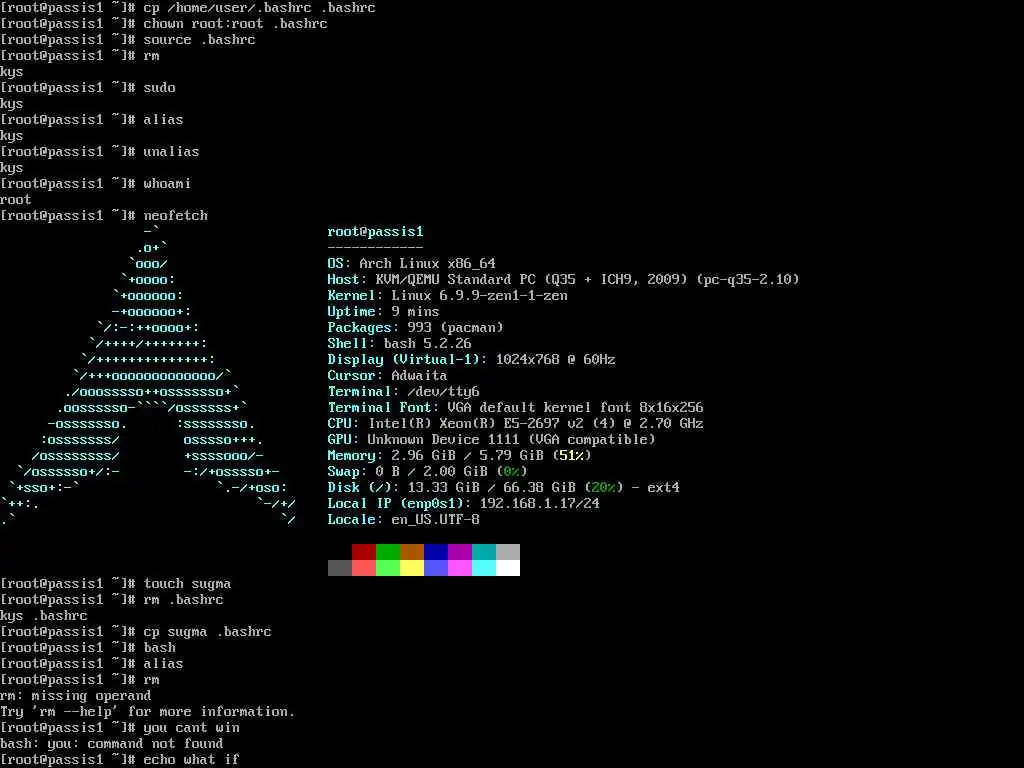
Task: Click the "Try 'rm --help' for more information." line
Action: coord(148,712)
